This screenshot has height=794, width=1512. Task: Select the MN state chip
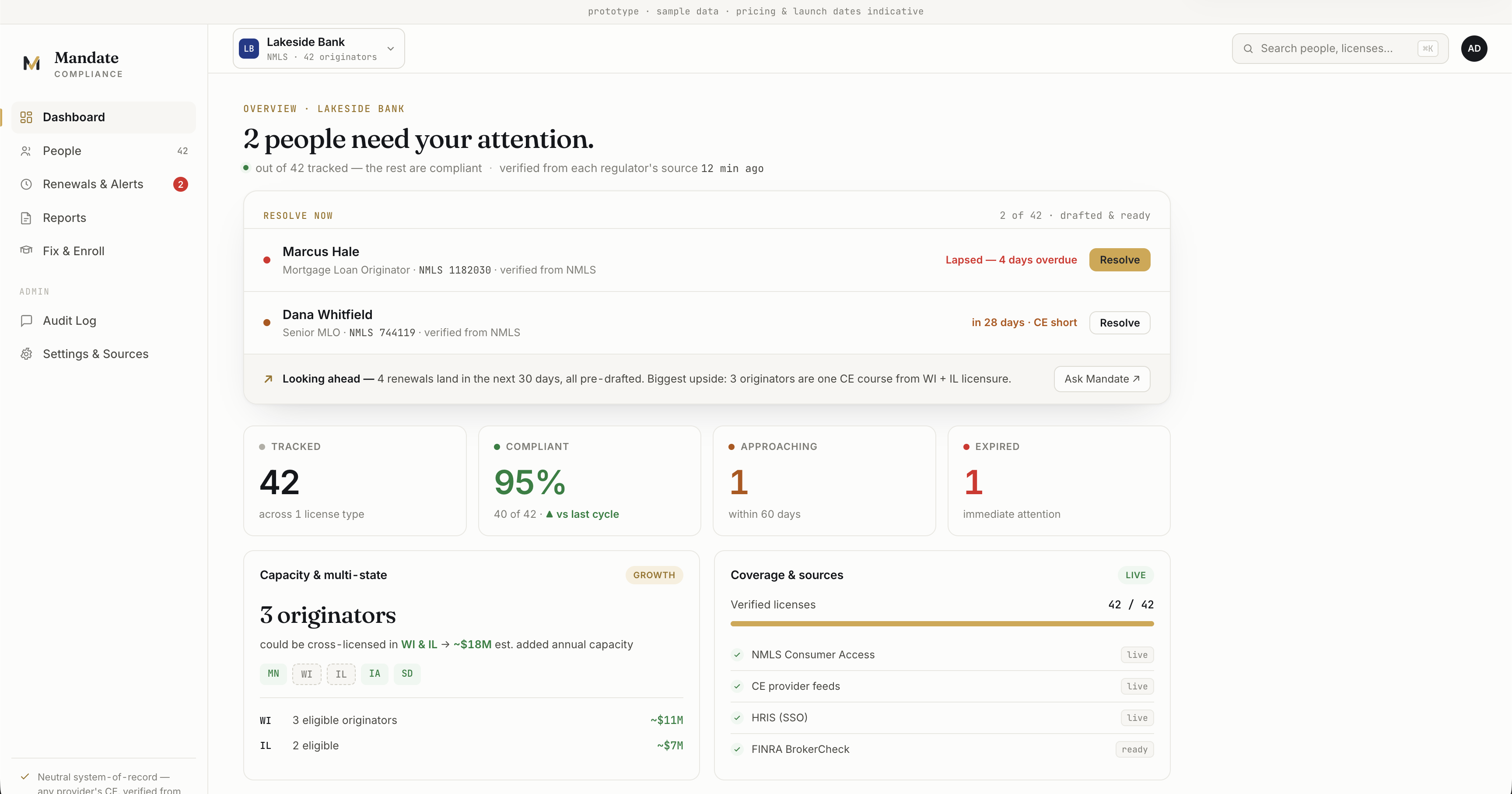pos(273,674)
